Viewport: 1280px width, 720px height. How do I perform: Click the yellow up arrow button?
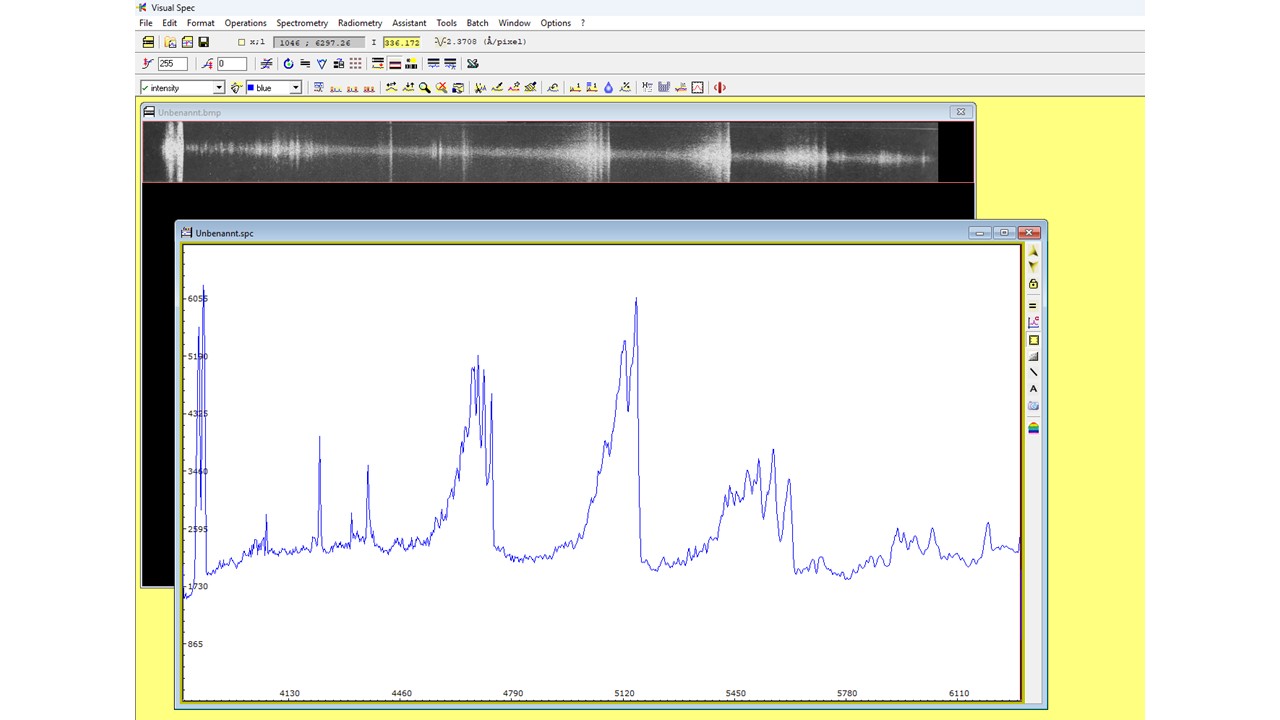point(1033,252)
